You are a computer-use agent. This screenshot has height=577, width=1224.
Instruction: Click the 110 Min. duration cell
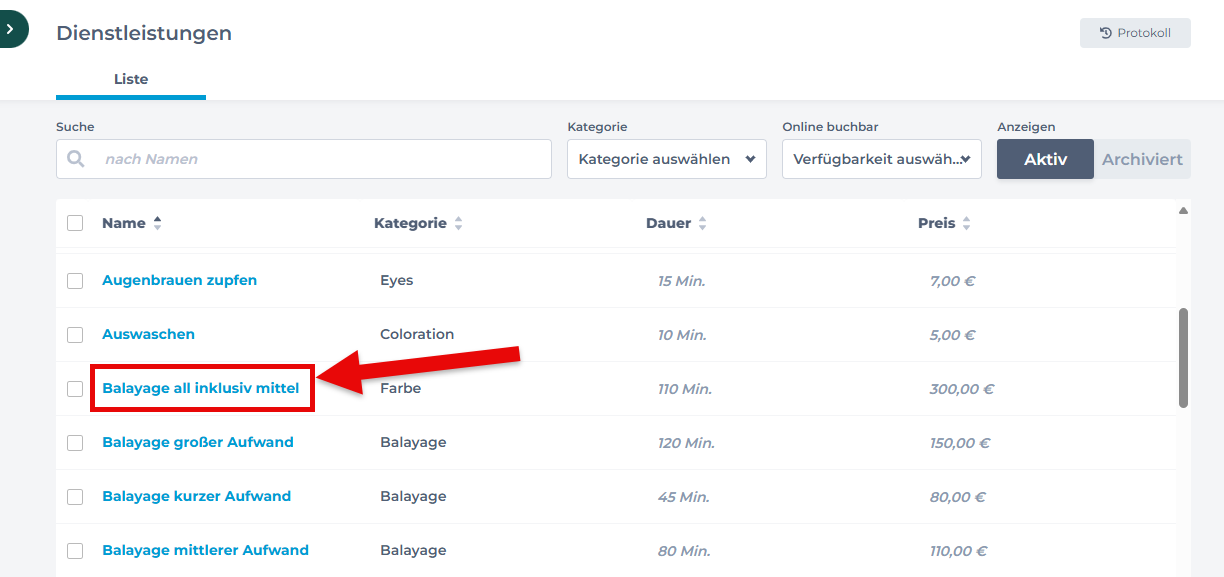coord(685,389)
